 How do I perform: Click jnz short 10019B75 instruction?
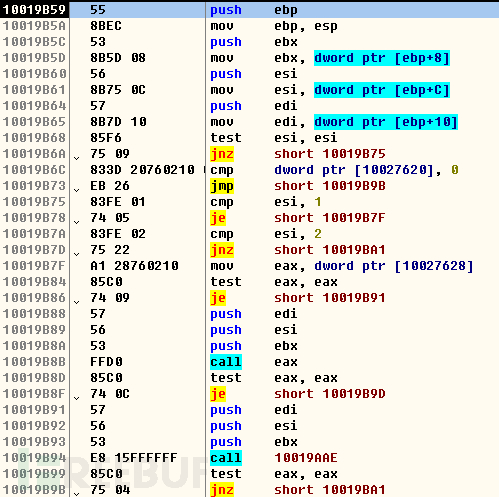coord(298,154)
